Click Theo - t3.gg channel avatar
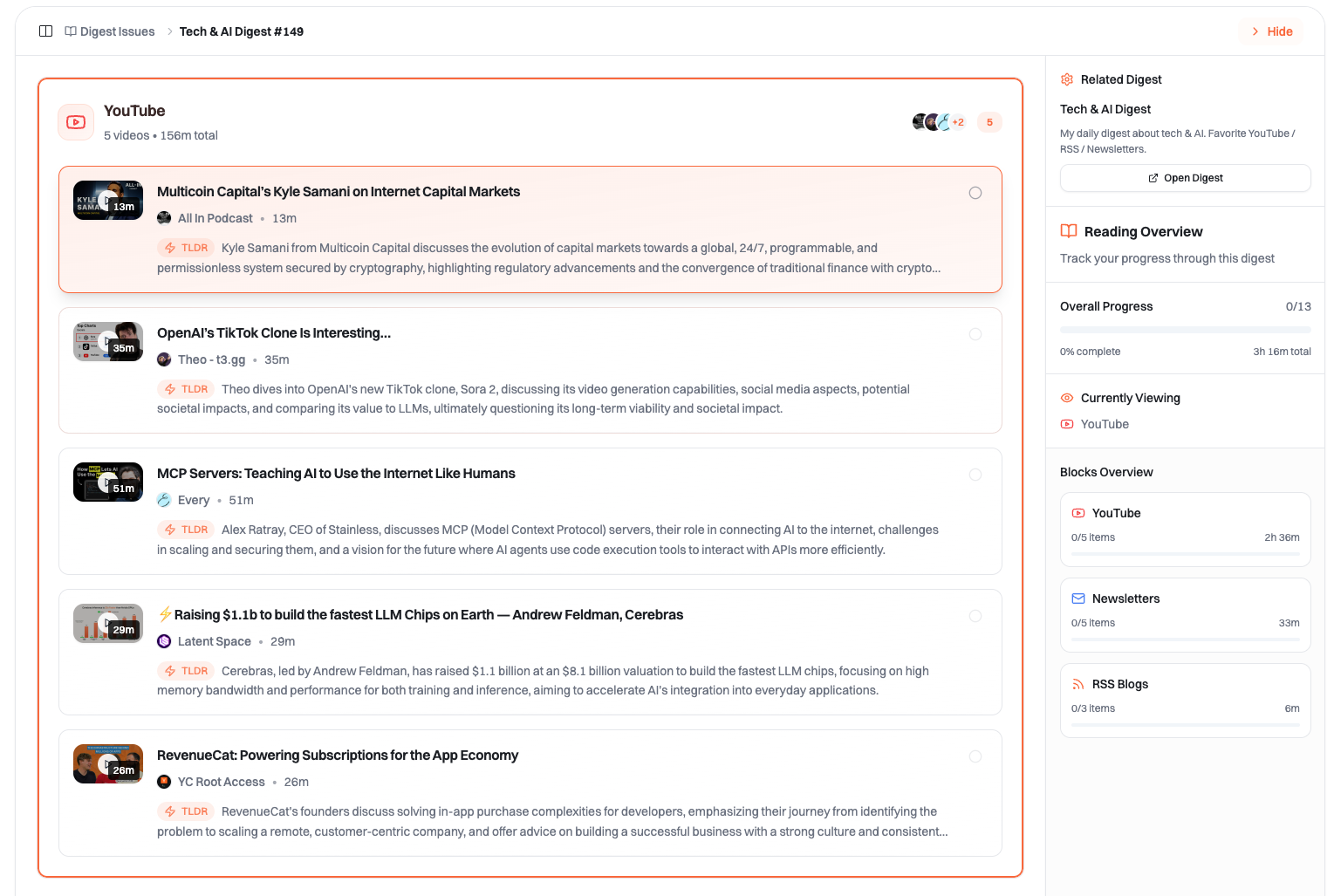Screen dimensions: 1334x896 coord(164,359)
